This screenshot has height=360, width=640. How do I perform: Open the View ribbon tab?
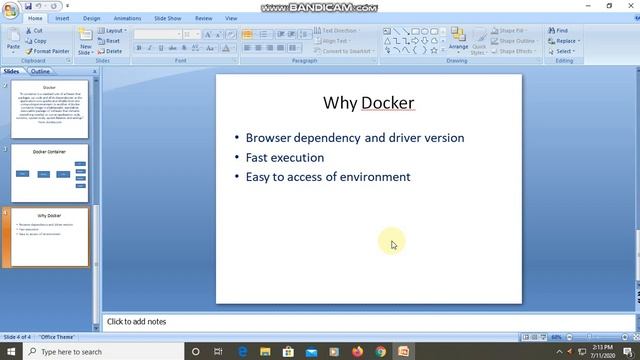231,18
